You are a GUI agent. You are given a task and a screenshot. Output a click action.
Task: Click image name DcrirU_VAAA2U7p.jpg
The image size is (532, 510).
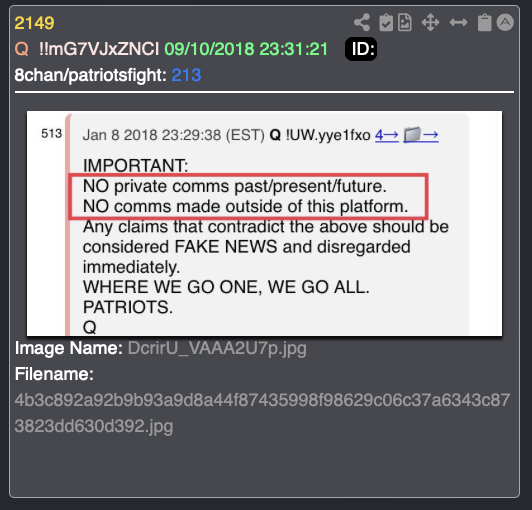pos(217,348)
